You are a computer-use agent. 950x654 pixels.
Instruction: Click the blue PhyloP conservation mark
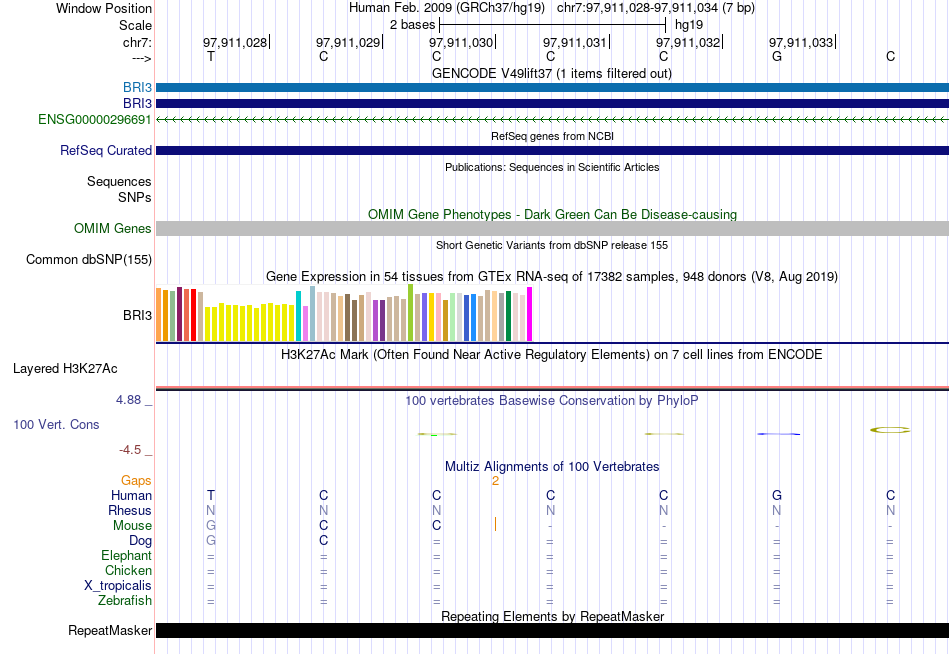coord(779,433)
